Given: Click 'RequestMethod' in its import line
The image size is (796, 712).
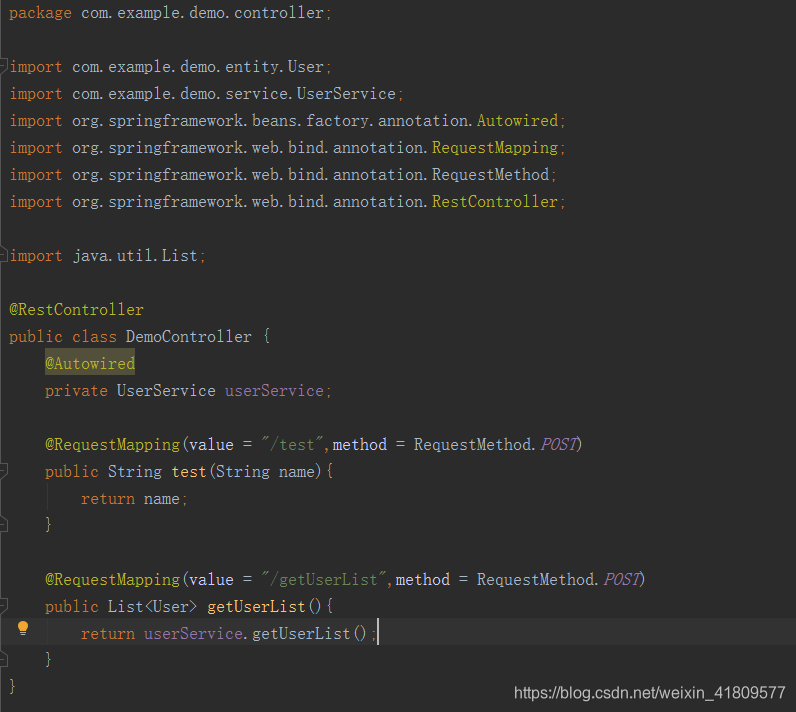Looking at the screenshot, I should click(x=490, y=175).
